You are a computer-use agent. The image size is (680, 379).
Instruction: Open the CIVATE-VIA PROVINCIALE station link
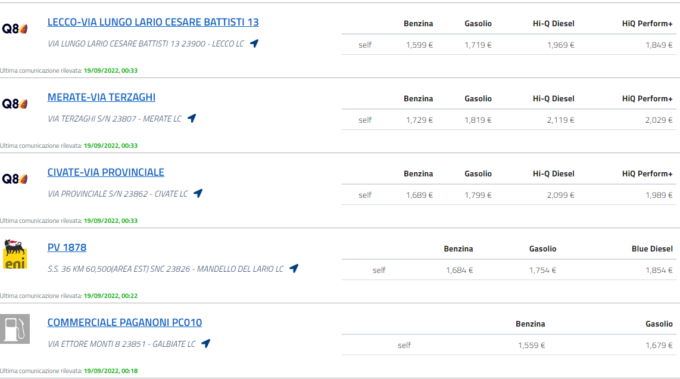[106, 172]
